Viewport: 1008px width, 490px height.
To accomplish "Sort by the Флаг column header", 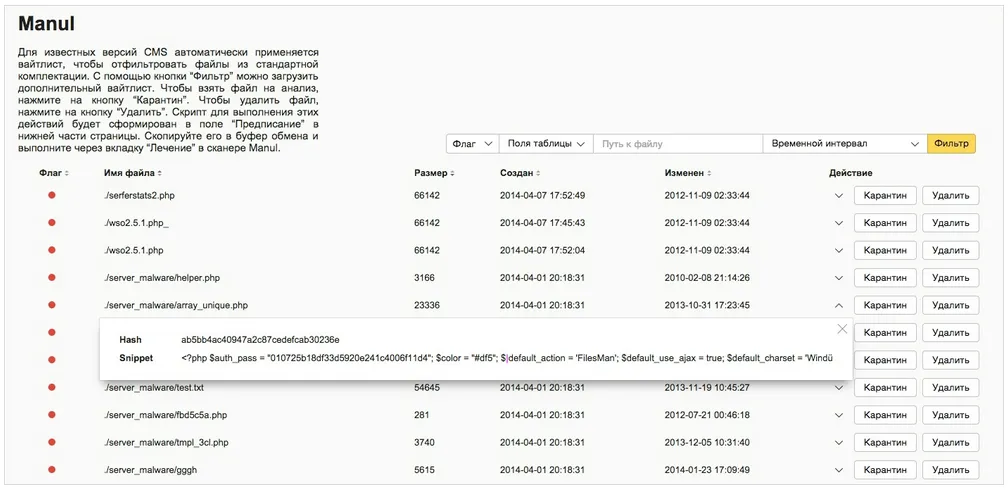I will [54, 173].
